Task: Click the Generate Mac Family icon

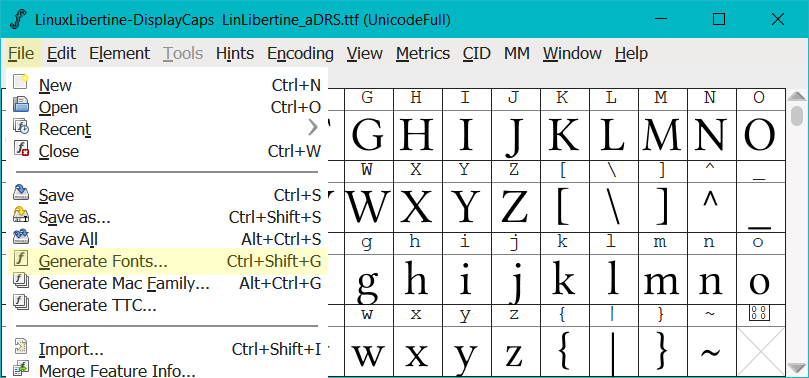Action: [x=21, y=282]
